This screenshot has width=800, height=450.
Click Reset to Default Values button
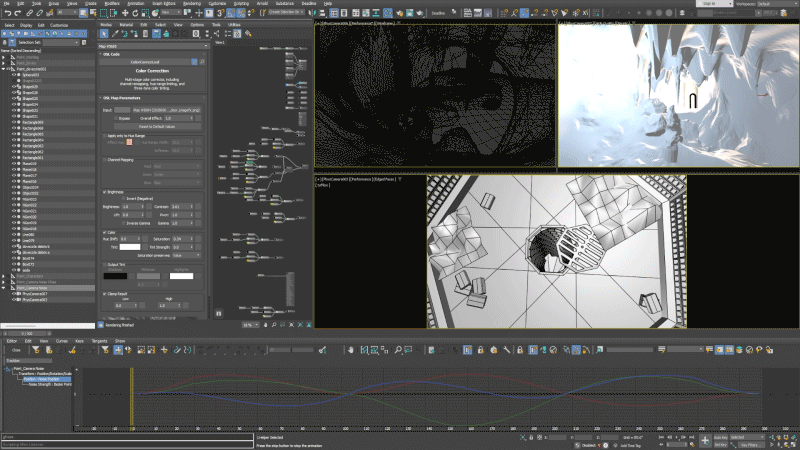tap(156, 126)
